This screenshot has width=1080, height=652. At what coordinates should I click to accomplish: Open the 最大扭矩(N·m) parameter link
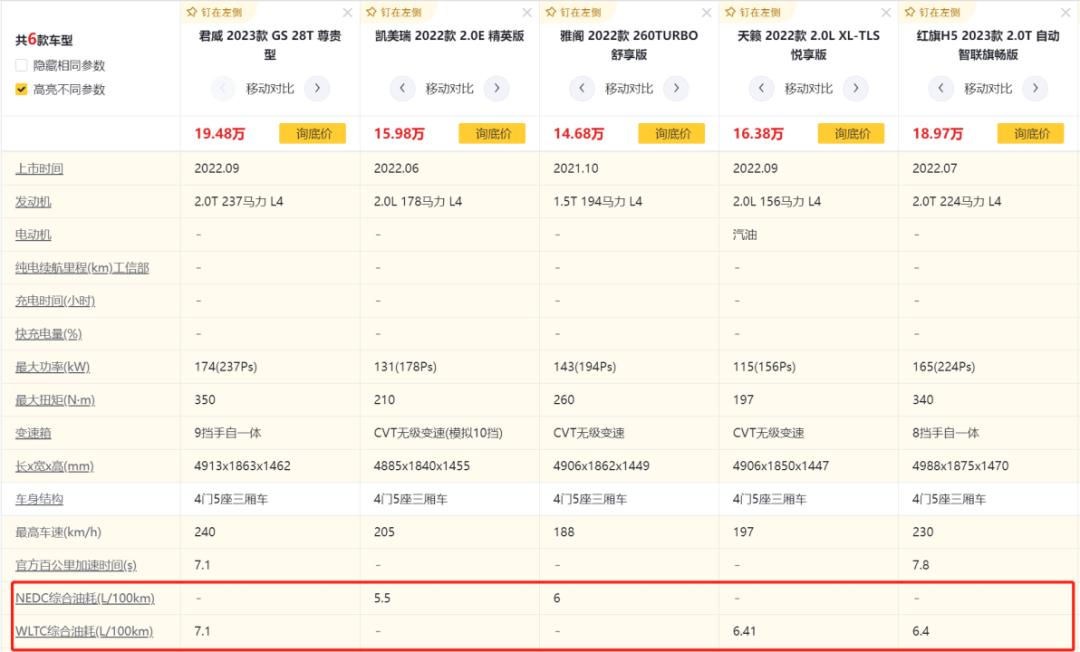55,400
